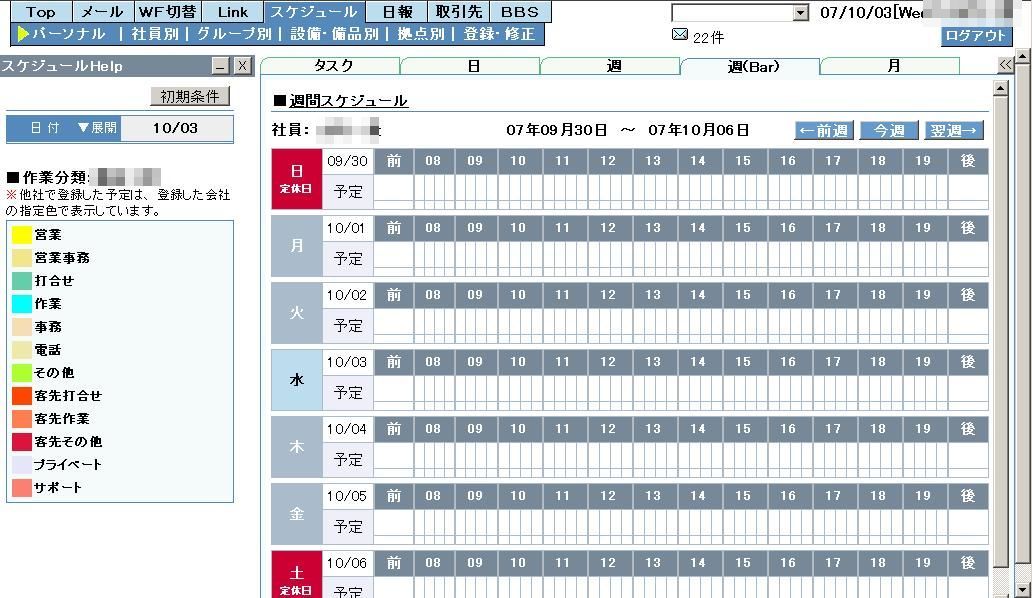The image size is (1032, 598).
Task: Switch to the タスク tab
Action: pos(333,66)
